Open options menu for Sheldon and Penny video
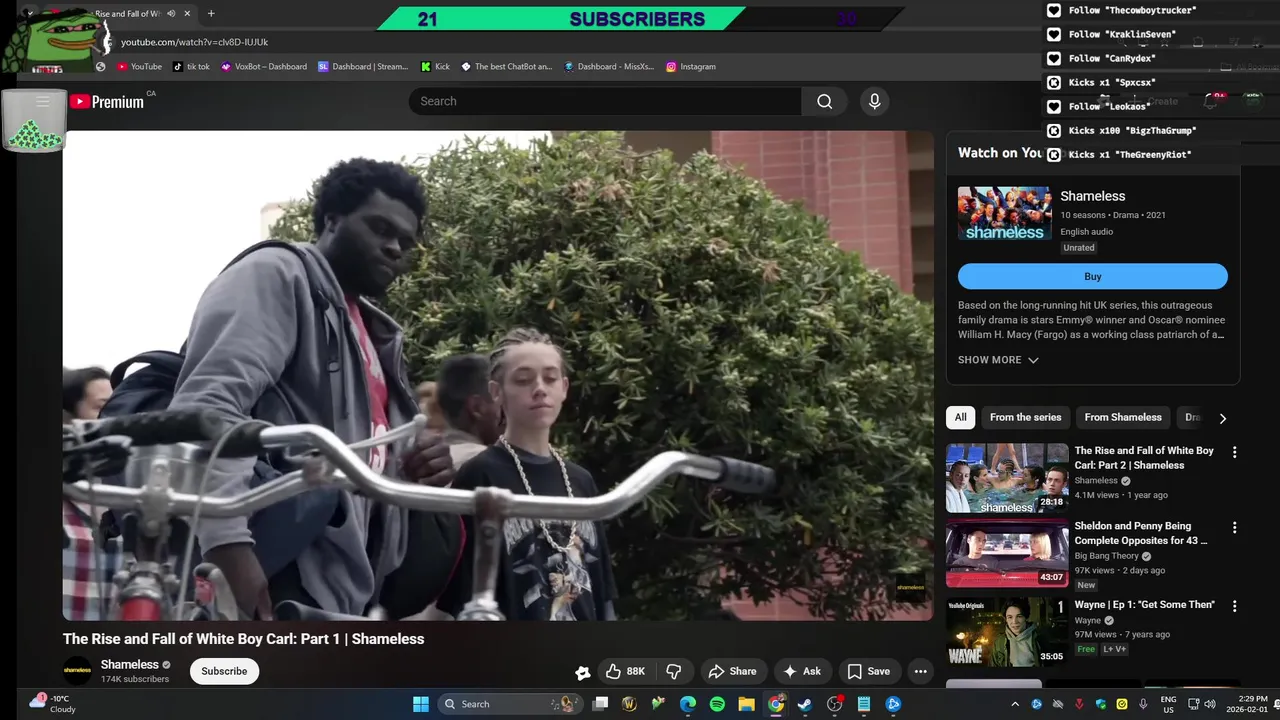The height and width of the screenshot is (720, 1280). point(1234,527)
